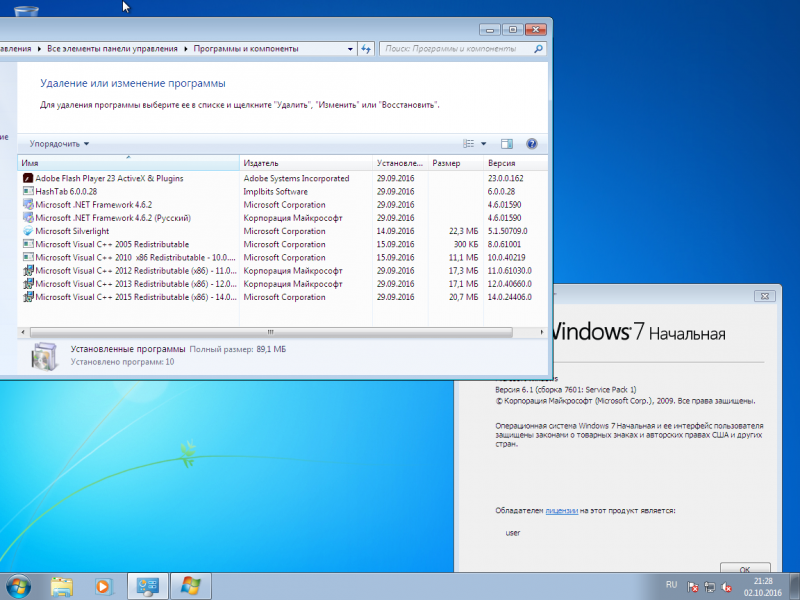This screenshot has width=800, height=600.
Task: Sort list by Установлено column
Action: click(x=401, y=163)
